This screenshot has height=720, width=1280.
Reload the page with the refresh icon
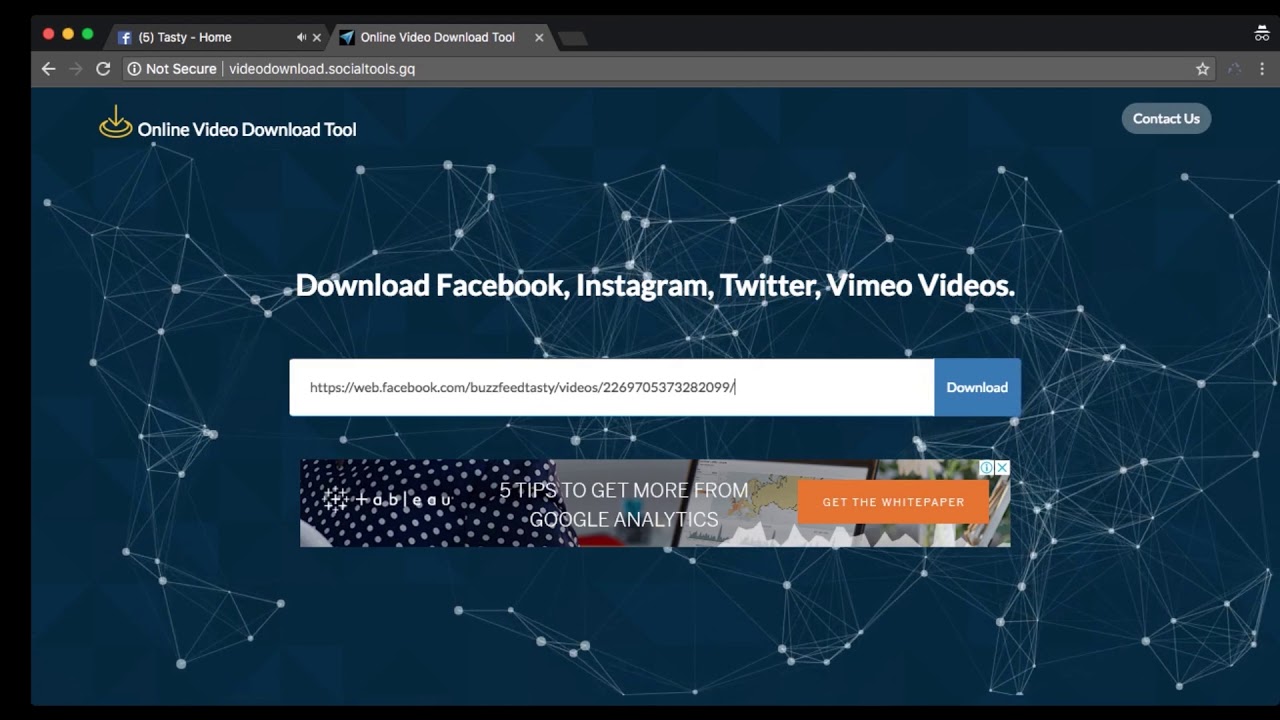(103, 69)
